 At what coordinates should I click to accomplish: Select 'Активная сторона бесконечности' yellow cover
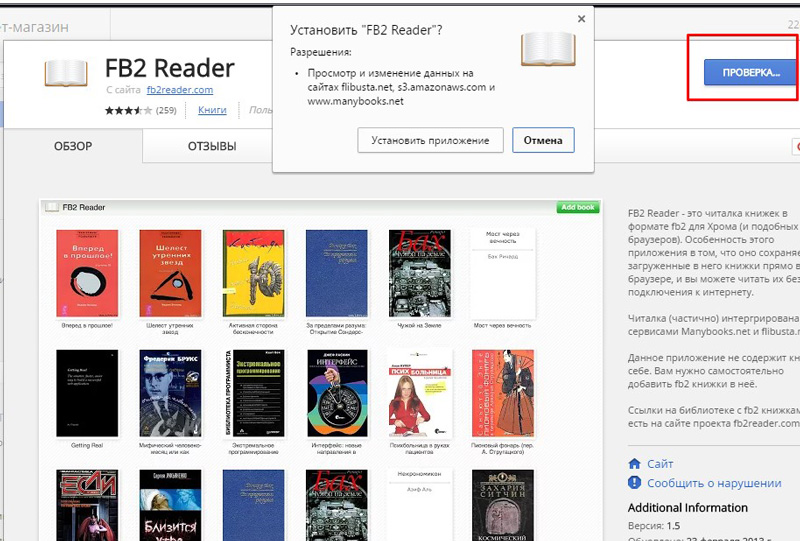click(253, 274)
